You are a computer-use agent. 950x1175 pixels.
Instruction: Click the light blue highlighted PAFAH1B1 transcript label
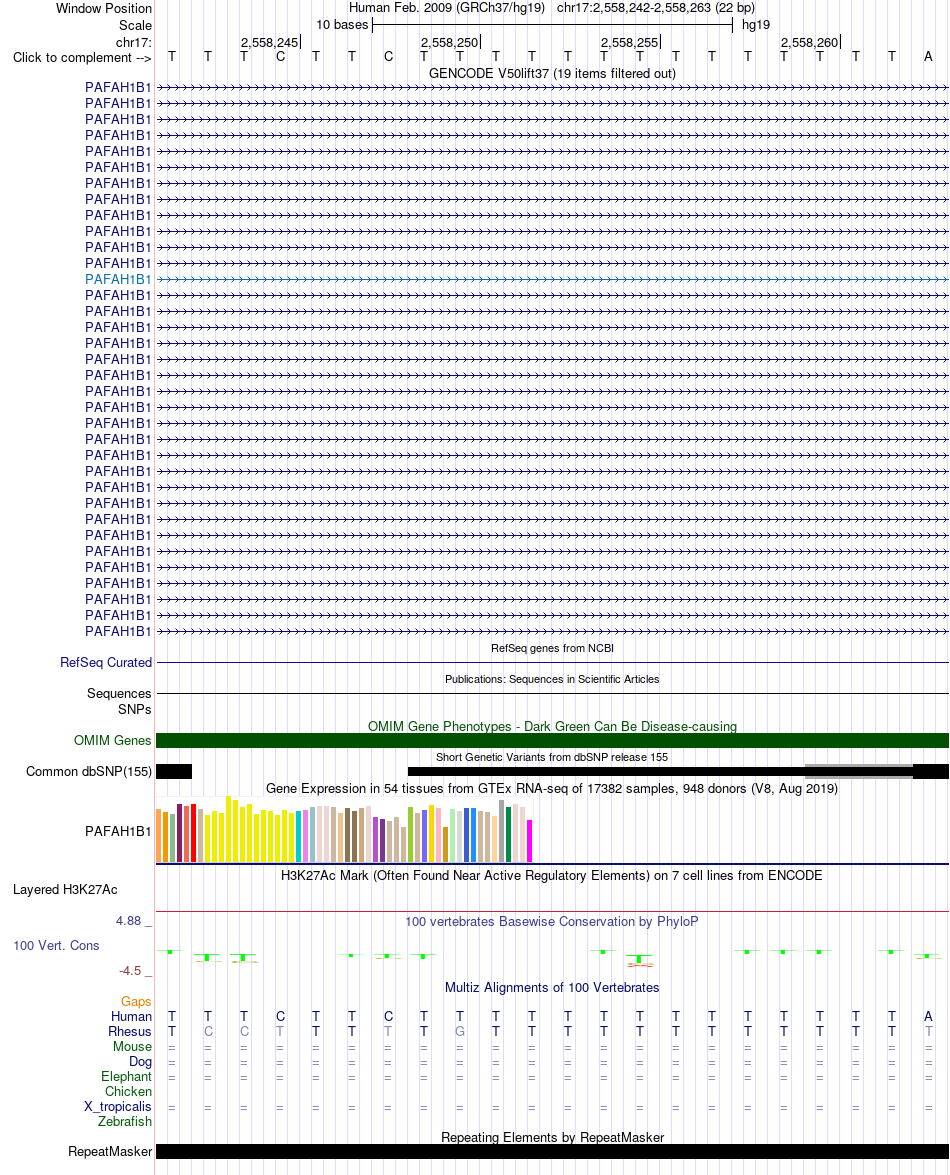[118, 280]
